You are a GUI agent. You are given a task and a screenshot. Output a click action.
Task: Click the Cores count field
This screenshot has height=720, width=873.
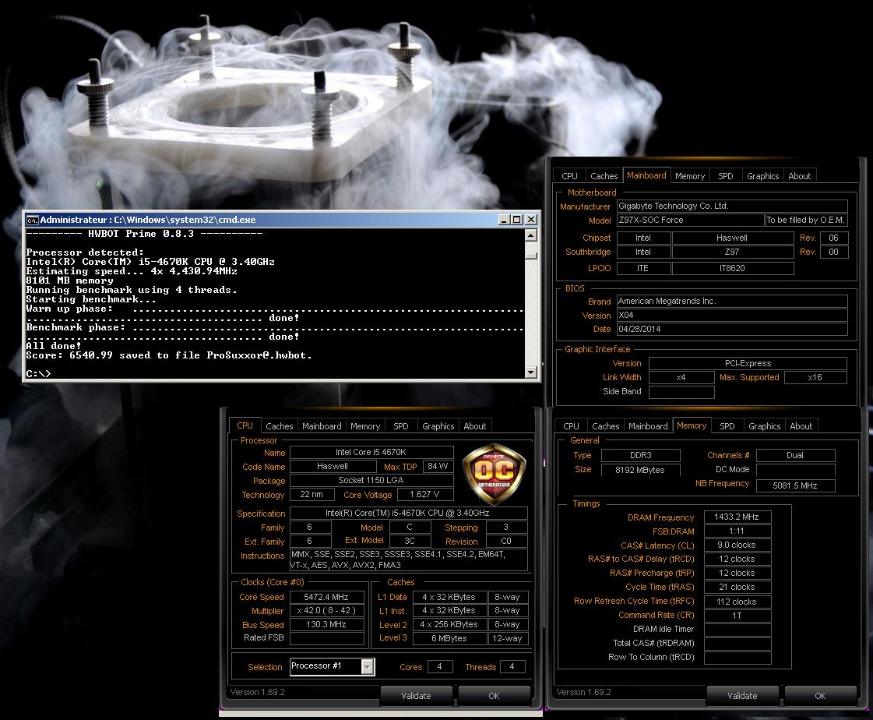point(439,667)
